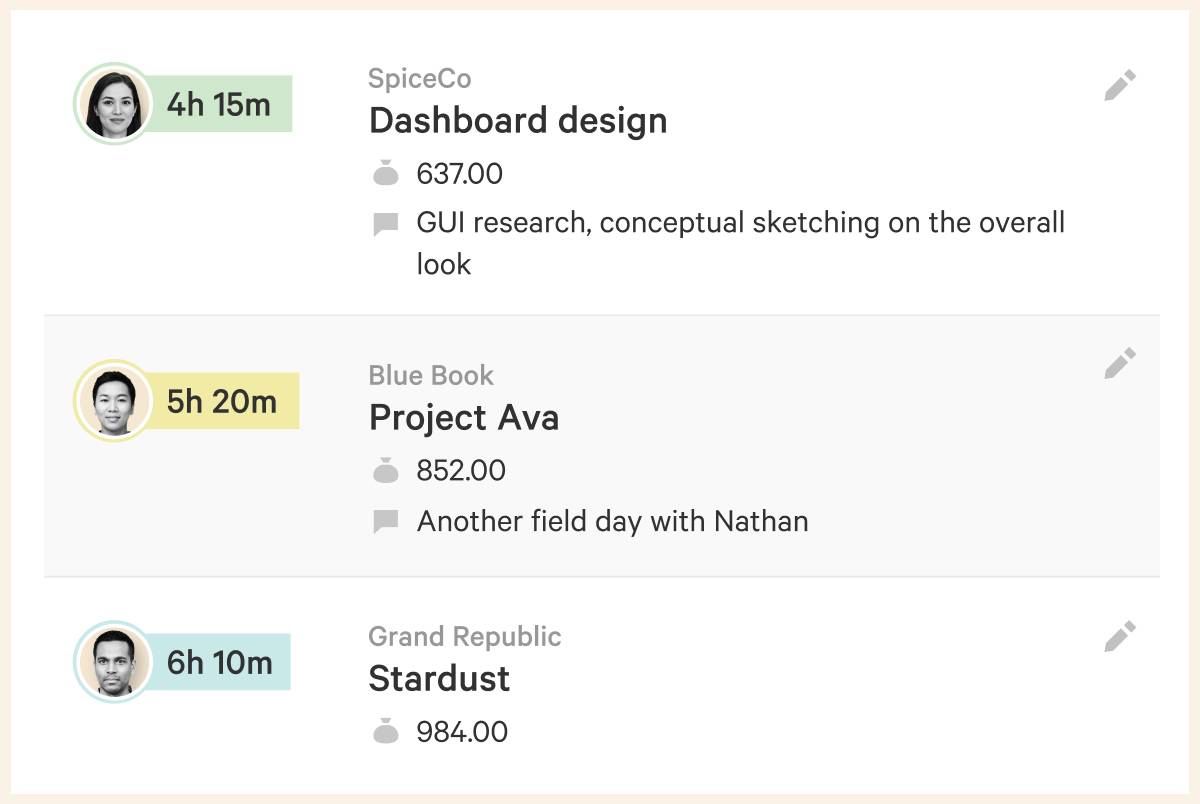The width and height of the screenshot is (1200, 804).
Task: Open the Stardust project title
Action: pos(439,679)
